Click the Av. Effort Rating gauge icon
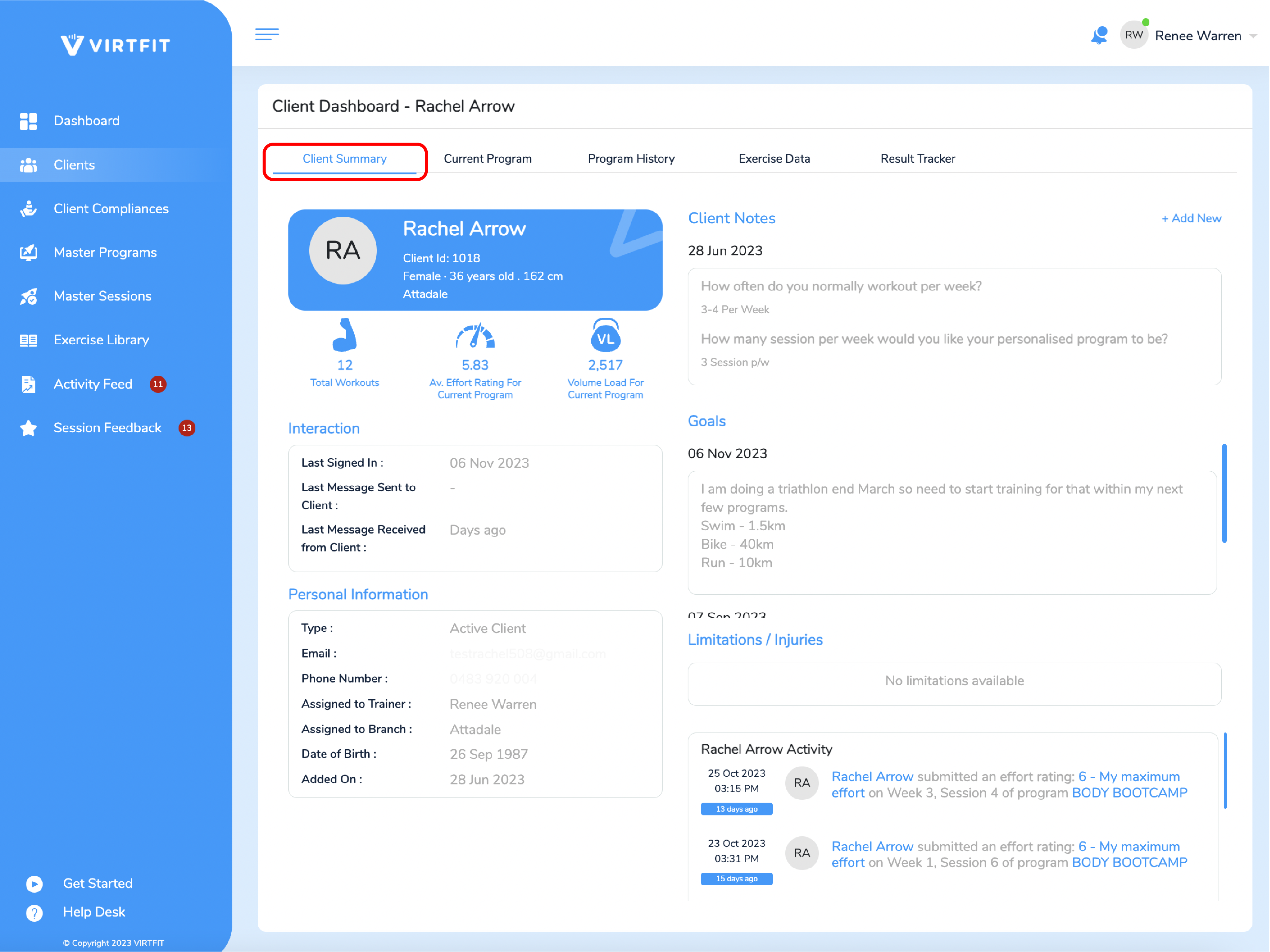 pos(476,336)
